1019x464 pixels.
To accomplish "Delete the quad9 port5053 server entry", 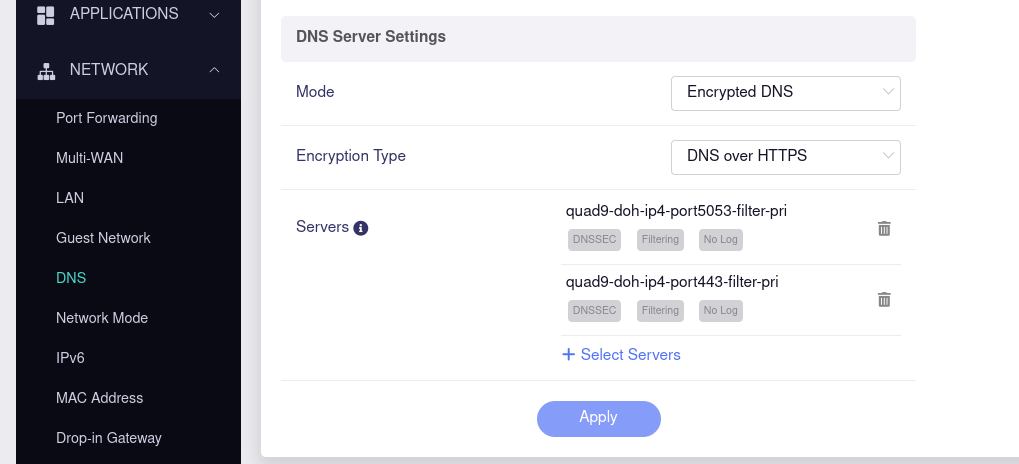I will [884, 229].
